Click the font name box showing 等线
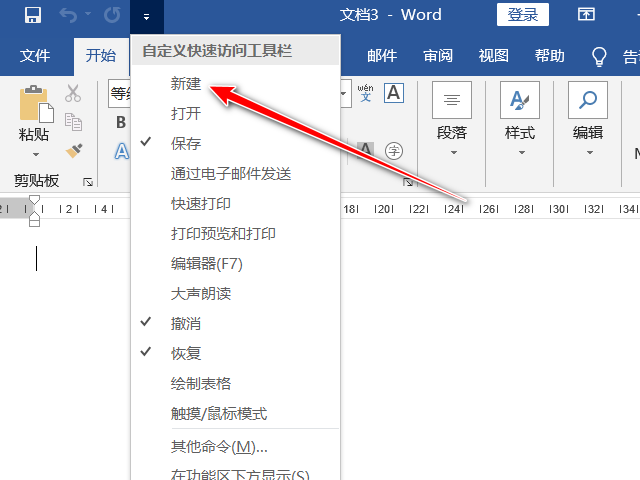Screen dimensions: 640x480 (119, 93)
